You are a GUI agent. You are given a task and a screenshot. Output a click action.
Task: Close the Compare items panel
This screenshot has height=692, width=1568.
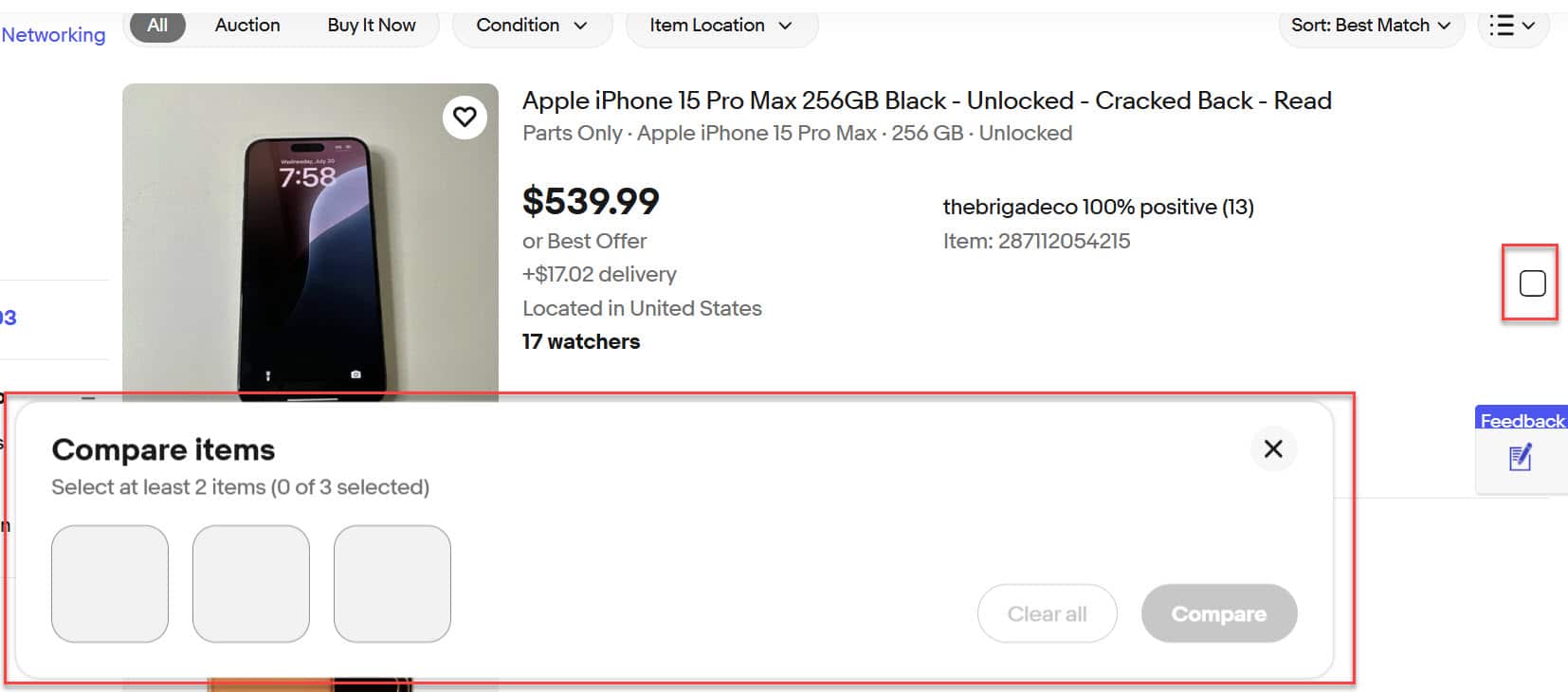pos(1273,448)
